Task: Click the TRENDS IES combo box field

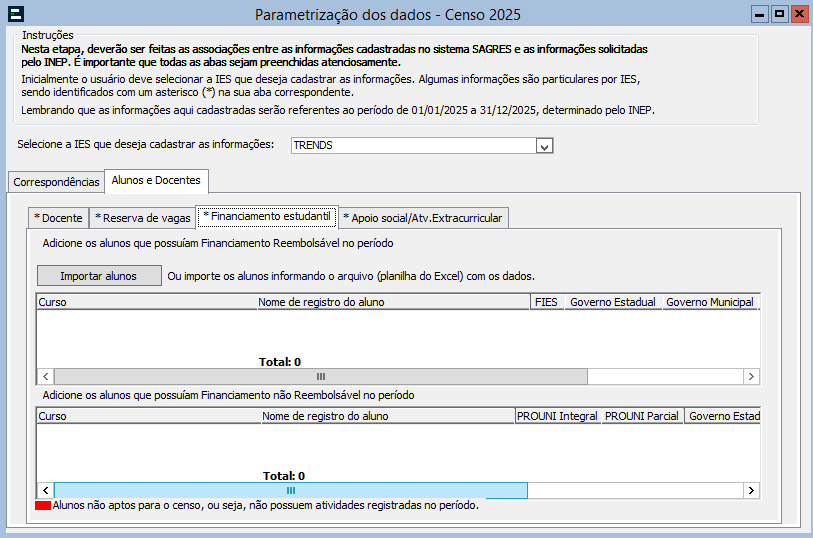Action: (x=422, y=146)
